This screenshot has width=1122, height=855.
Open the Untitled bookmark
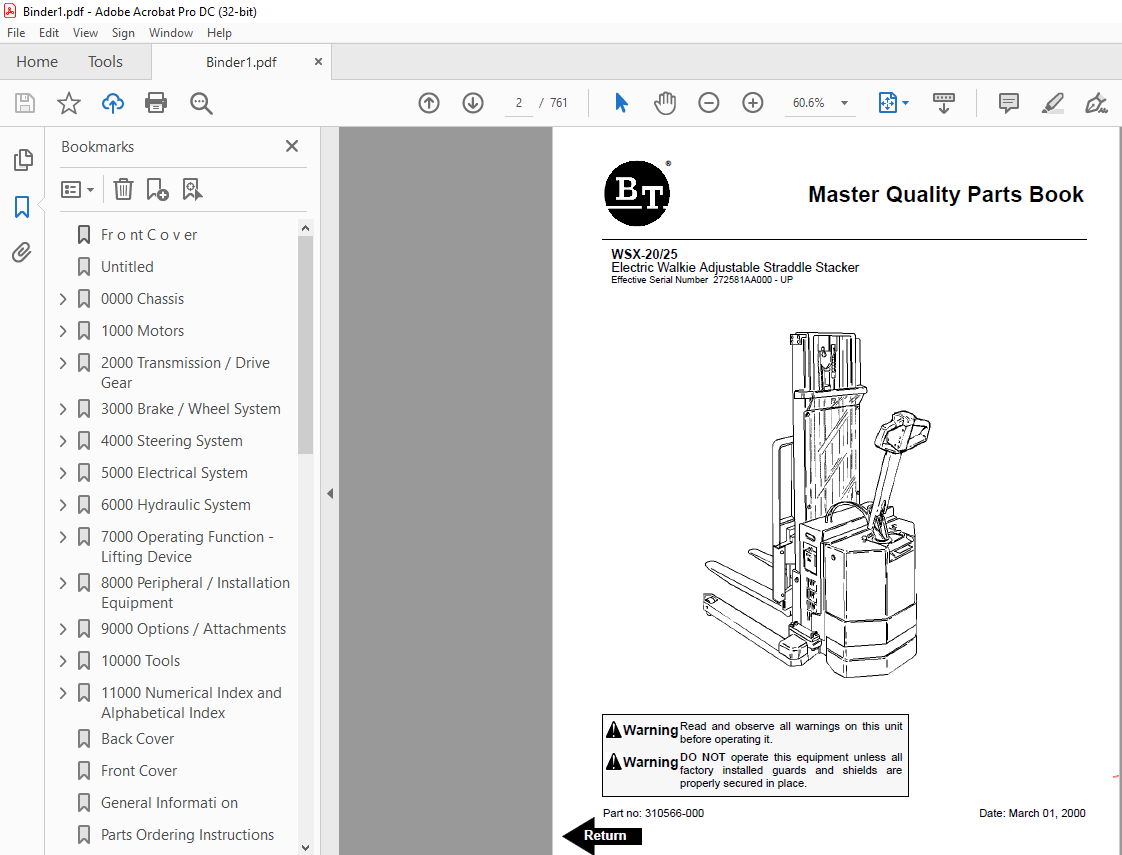click(127, 267)
